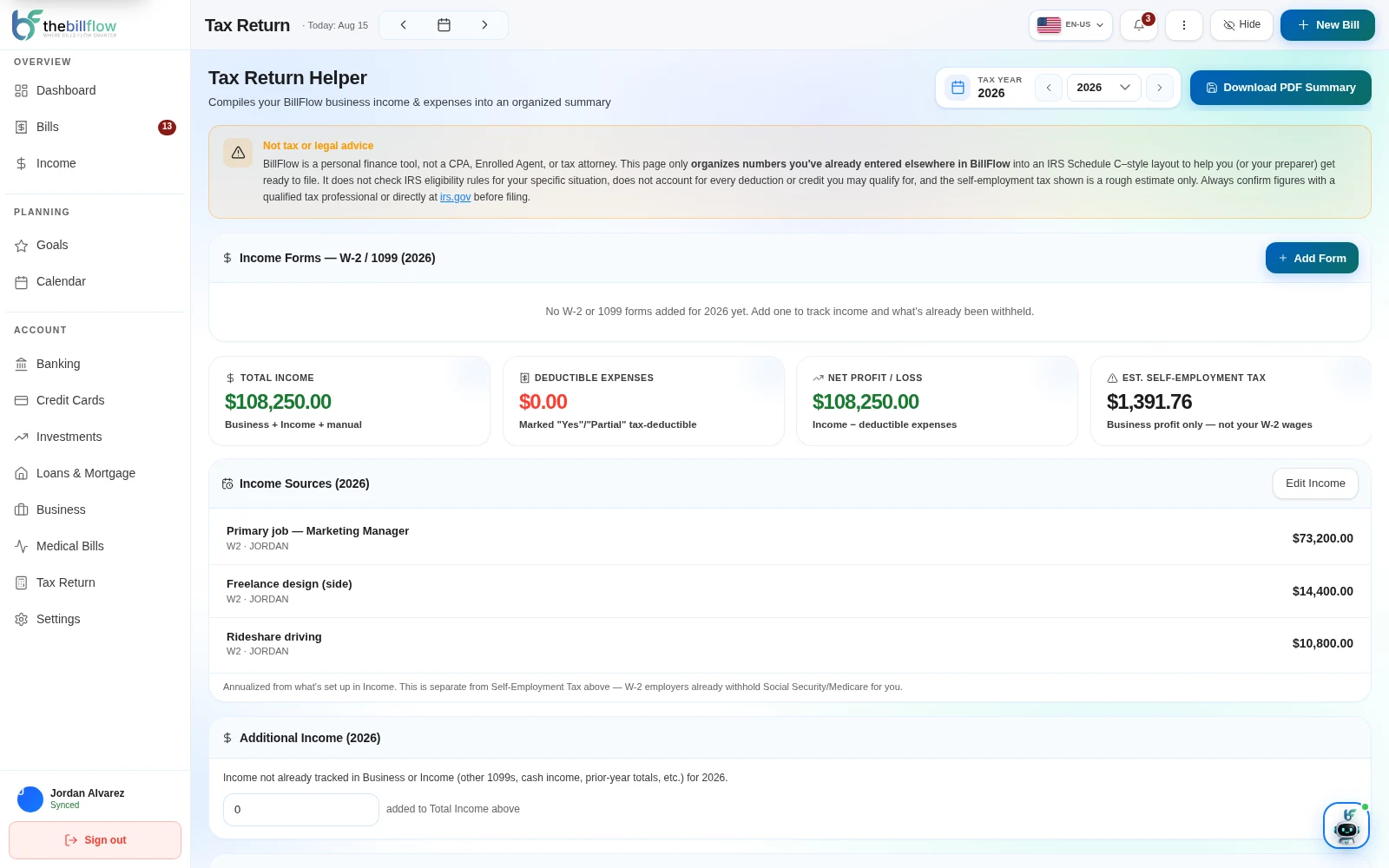This screenshot has height=868, width=1389.
Task: Sign out of the account
Action: point(95,840)
